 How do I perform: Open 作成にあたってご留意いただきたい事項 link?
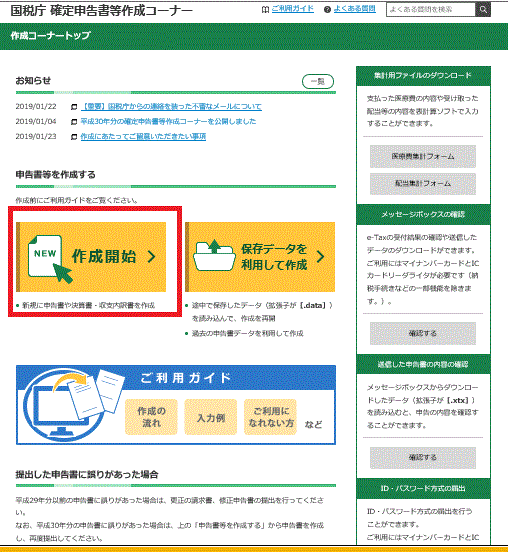[x=143, y=136]
